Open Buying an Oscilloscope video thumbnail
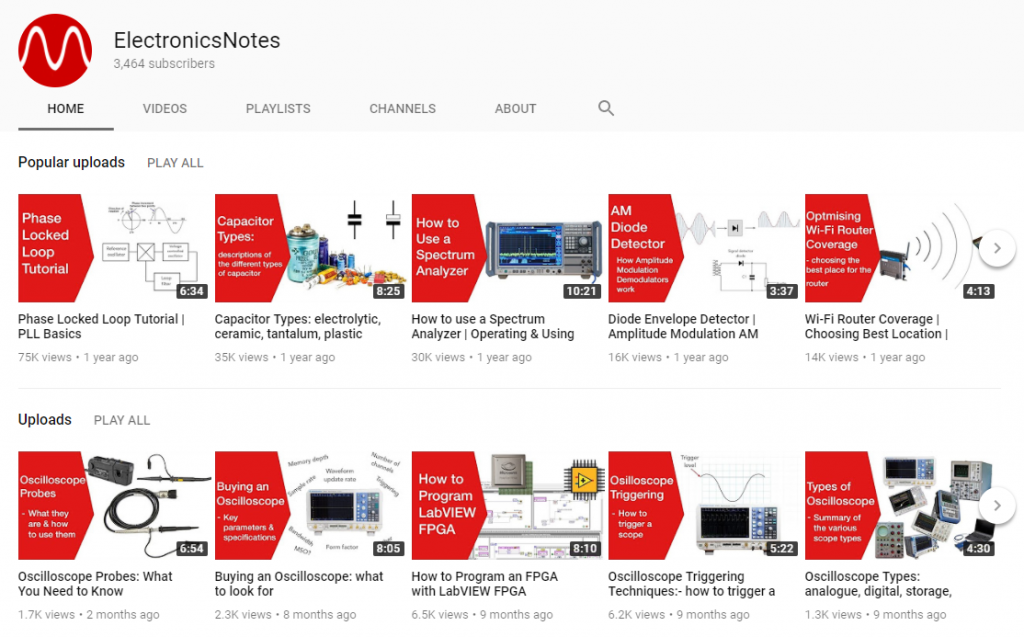Screen dimensions: 1024x637 (310, 506)
